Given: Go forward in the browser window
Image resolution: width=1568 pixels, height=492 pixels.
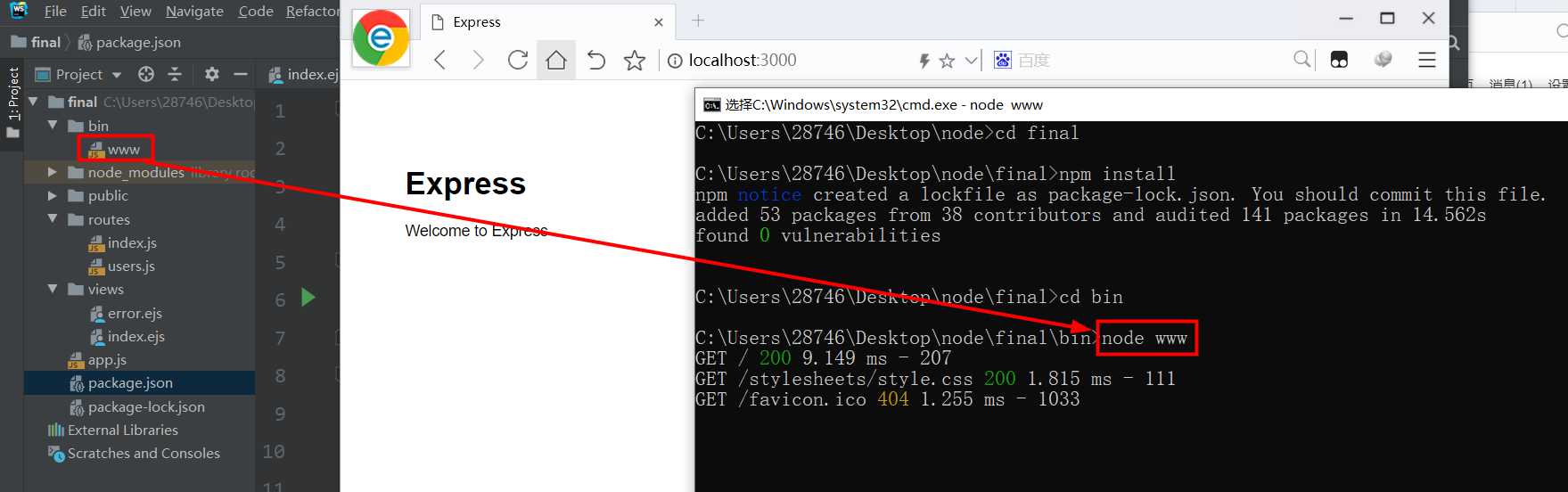Looking at the screenshot, I should point(479,60).
